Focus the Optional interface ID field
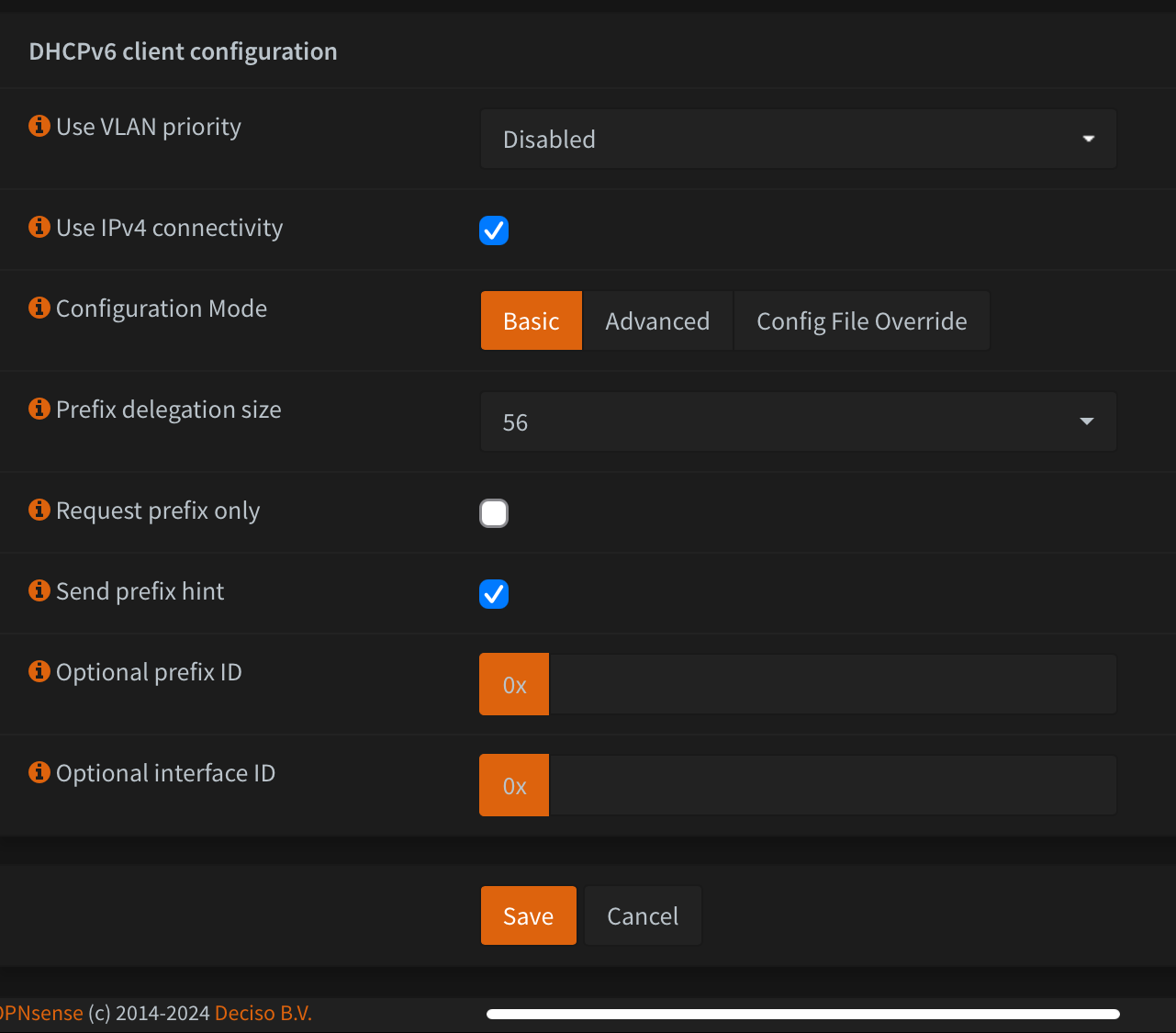The width and height of the screenshot is (1176, 1033). (833, 785)
